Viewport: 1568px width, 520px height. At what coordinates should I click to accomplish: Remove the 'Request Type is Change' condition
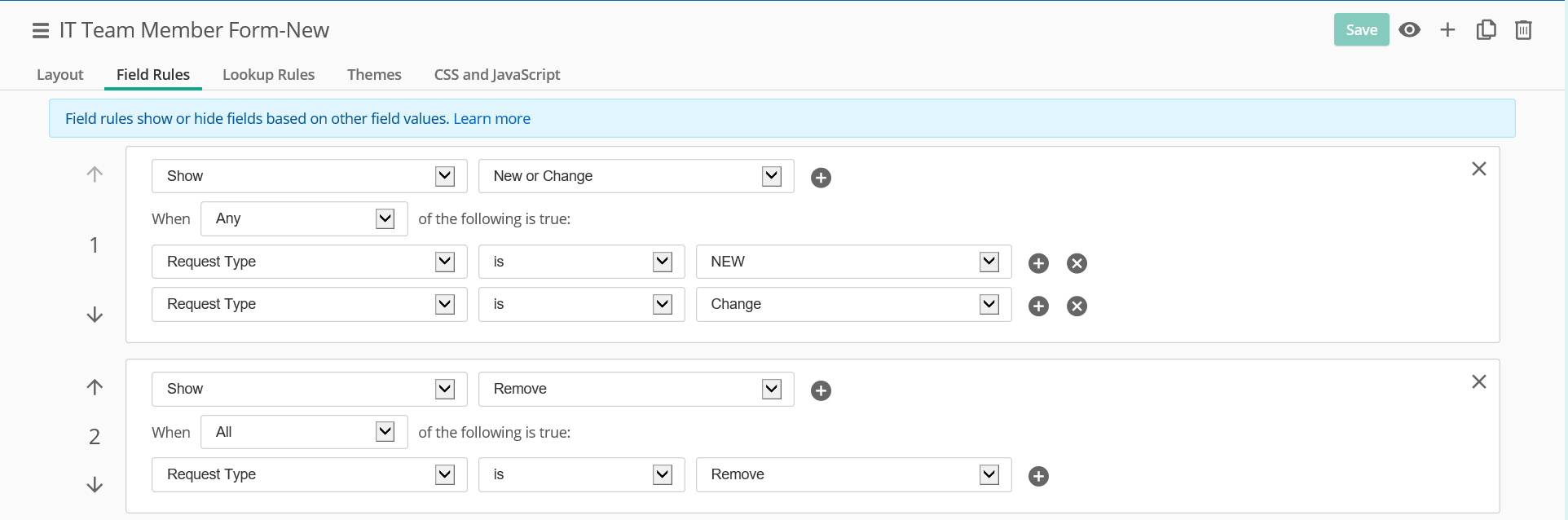[x=1077, y=306]
